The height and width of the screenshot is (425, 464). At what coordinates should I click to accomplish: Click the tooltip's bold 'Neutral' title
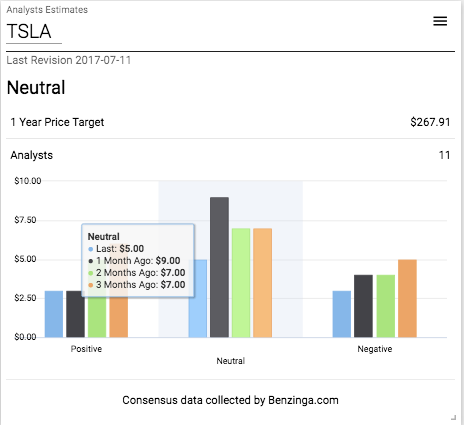103,237
